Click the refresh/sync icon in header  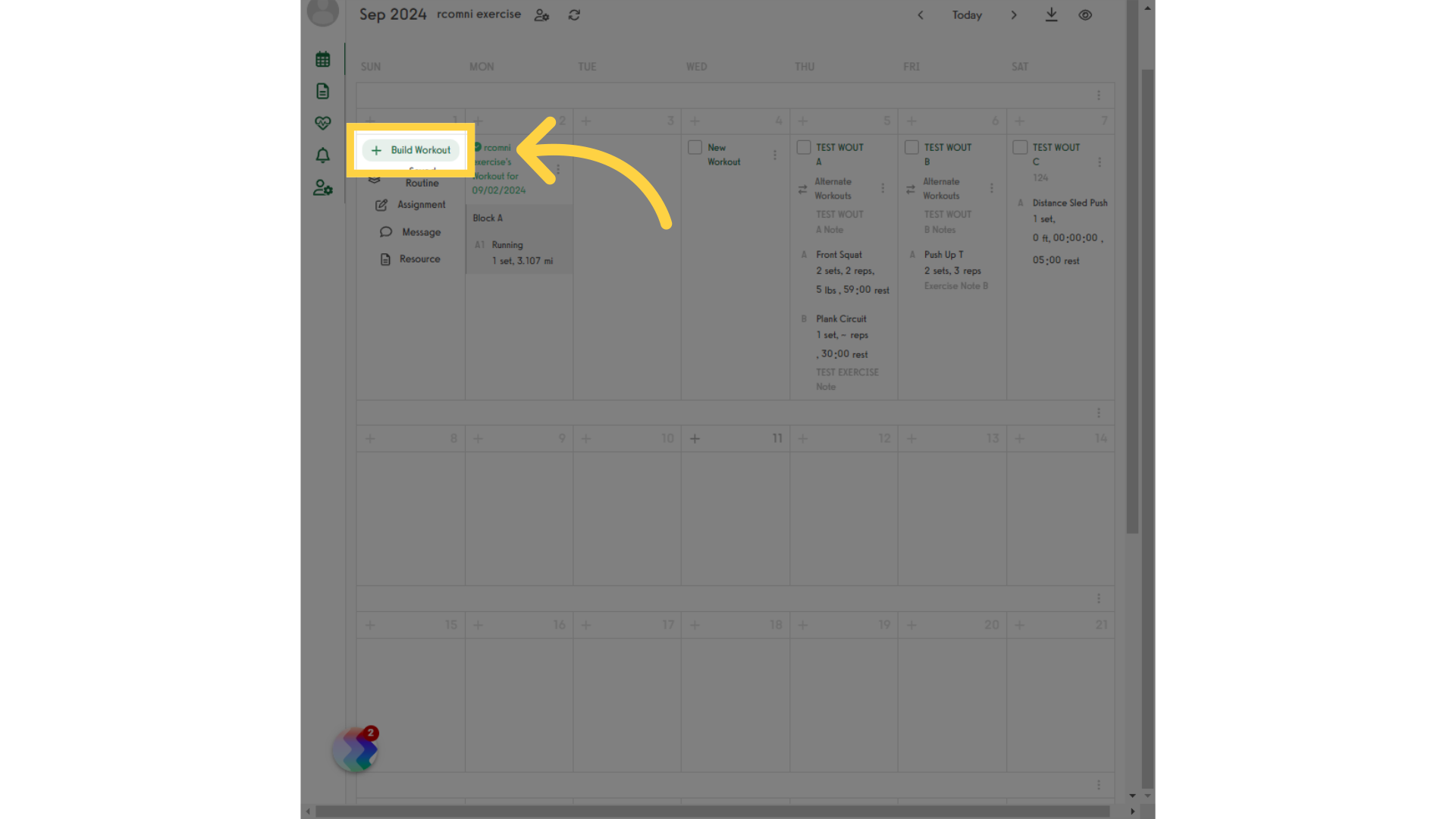[x=574, y=14]
